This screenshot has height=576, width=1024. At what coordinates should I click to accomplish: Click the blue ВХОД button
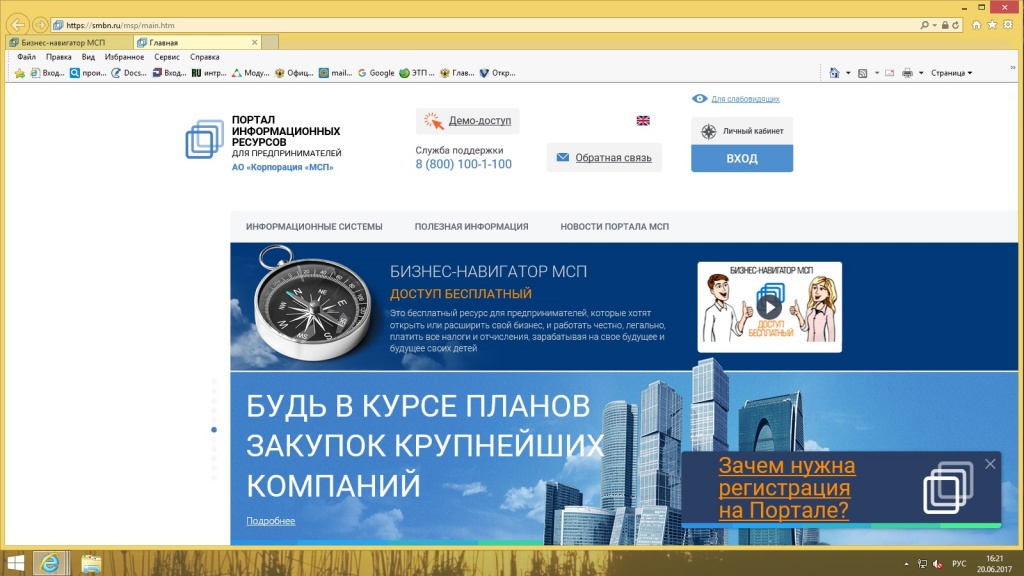(x=742, y=158)
